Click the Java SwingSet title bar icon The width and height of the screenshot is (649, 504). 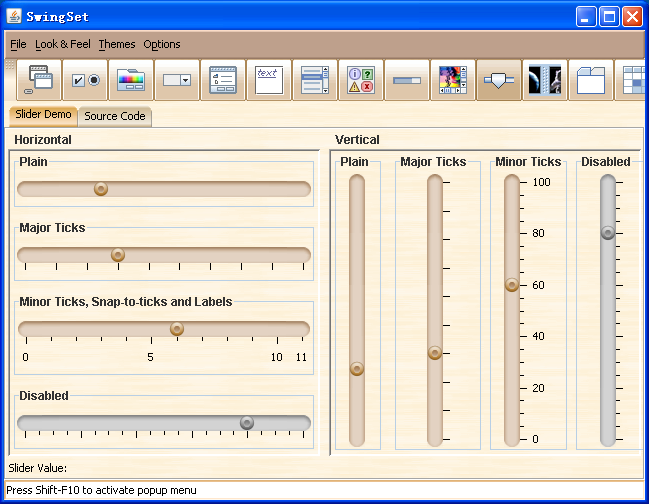(14, 17)
